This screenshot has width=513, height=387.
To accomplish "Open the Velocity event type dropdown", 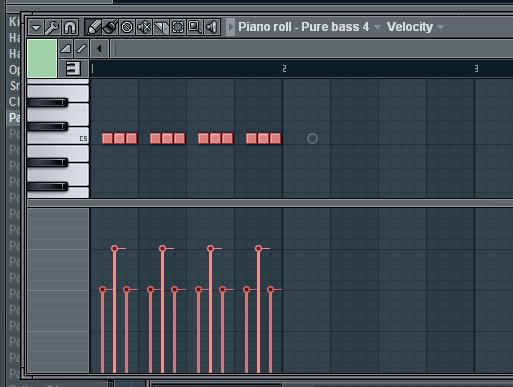I will click(x=441, y=27).
